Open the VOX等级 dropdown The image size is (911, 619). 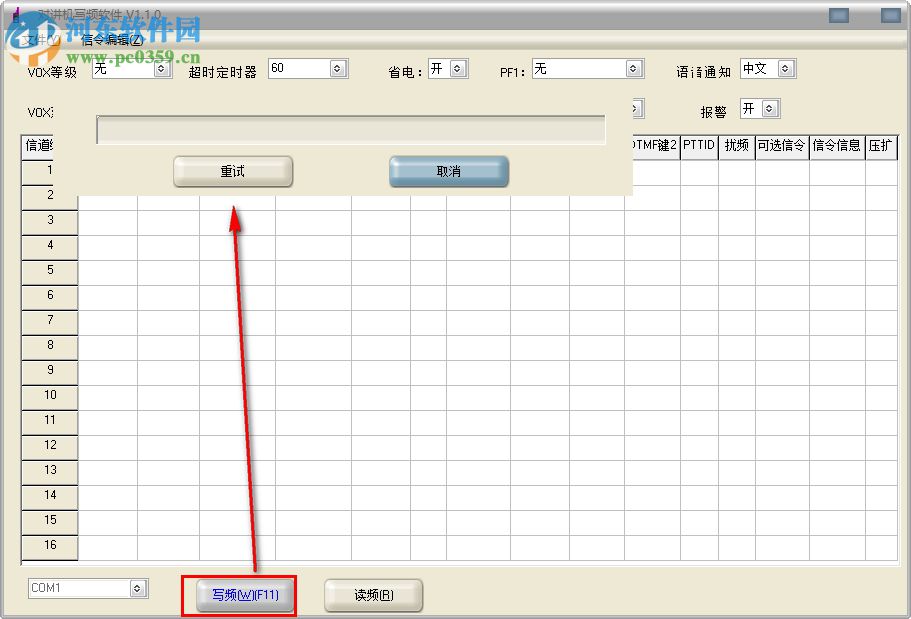(x=162, y=69)
